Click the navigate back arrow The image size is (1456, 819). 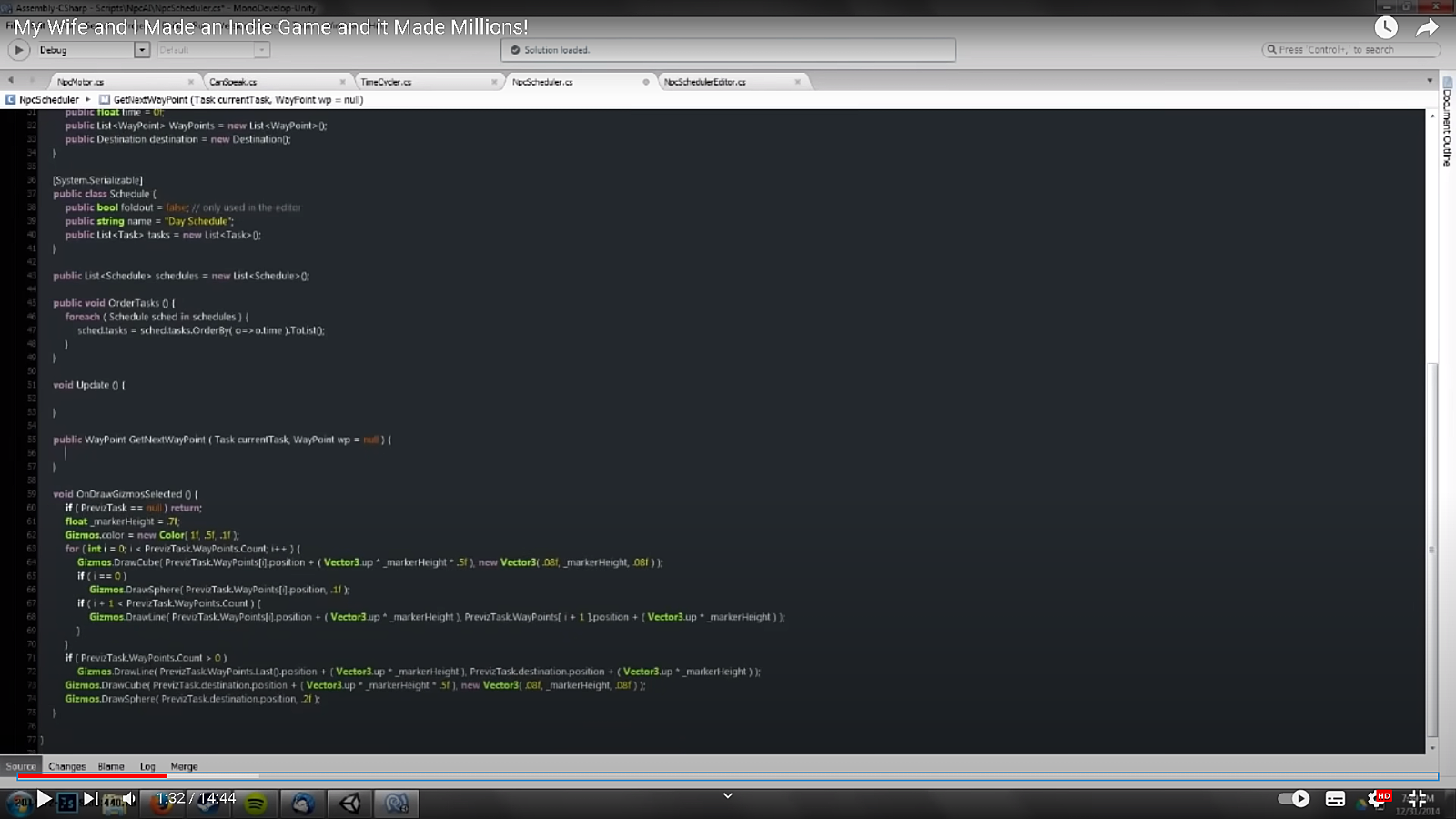(x=11, y=81)
